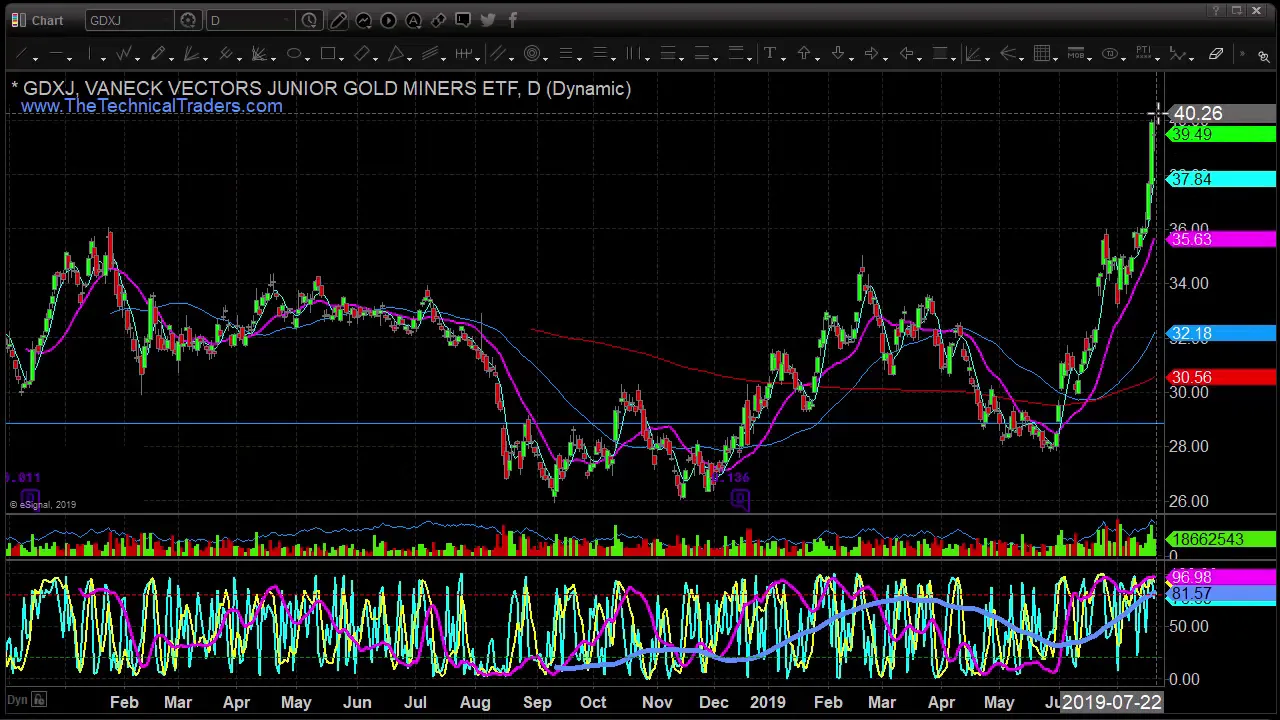Viewport: 1280px width, 720px height.
Task: Open the time template clock icon
Action: [309, 20]
